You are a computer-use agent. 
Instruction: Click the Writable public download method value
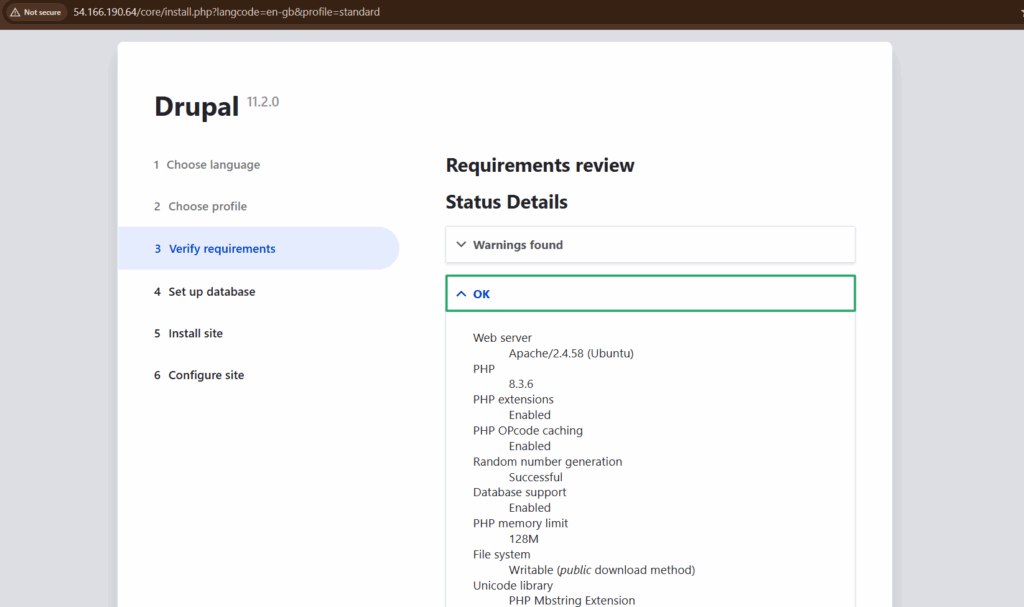pyautogui.click(x=602, y=570)
